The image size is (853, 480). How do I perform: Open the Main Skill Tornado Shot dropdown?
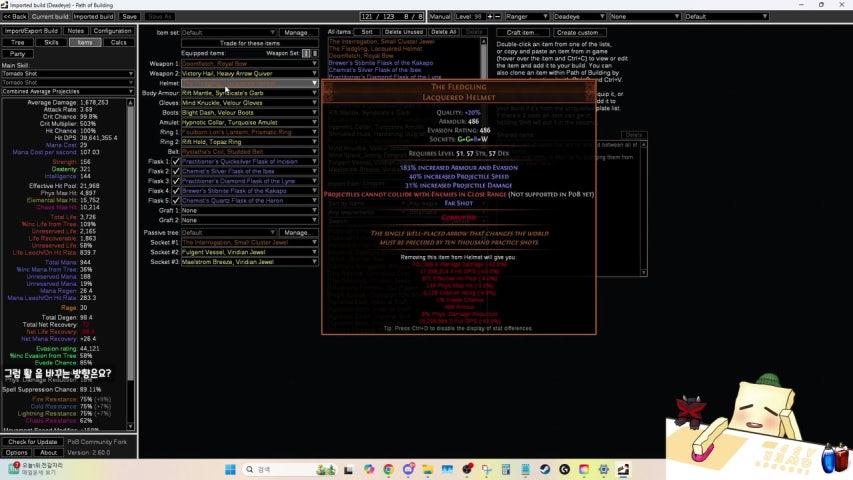click(68, 73)
